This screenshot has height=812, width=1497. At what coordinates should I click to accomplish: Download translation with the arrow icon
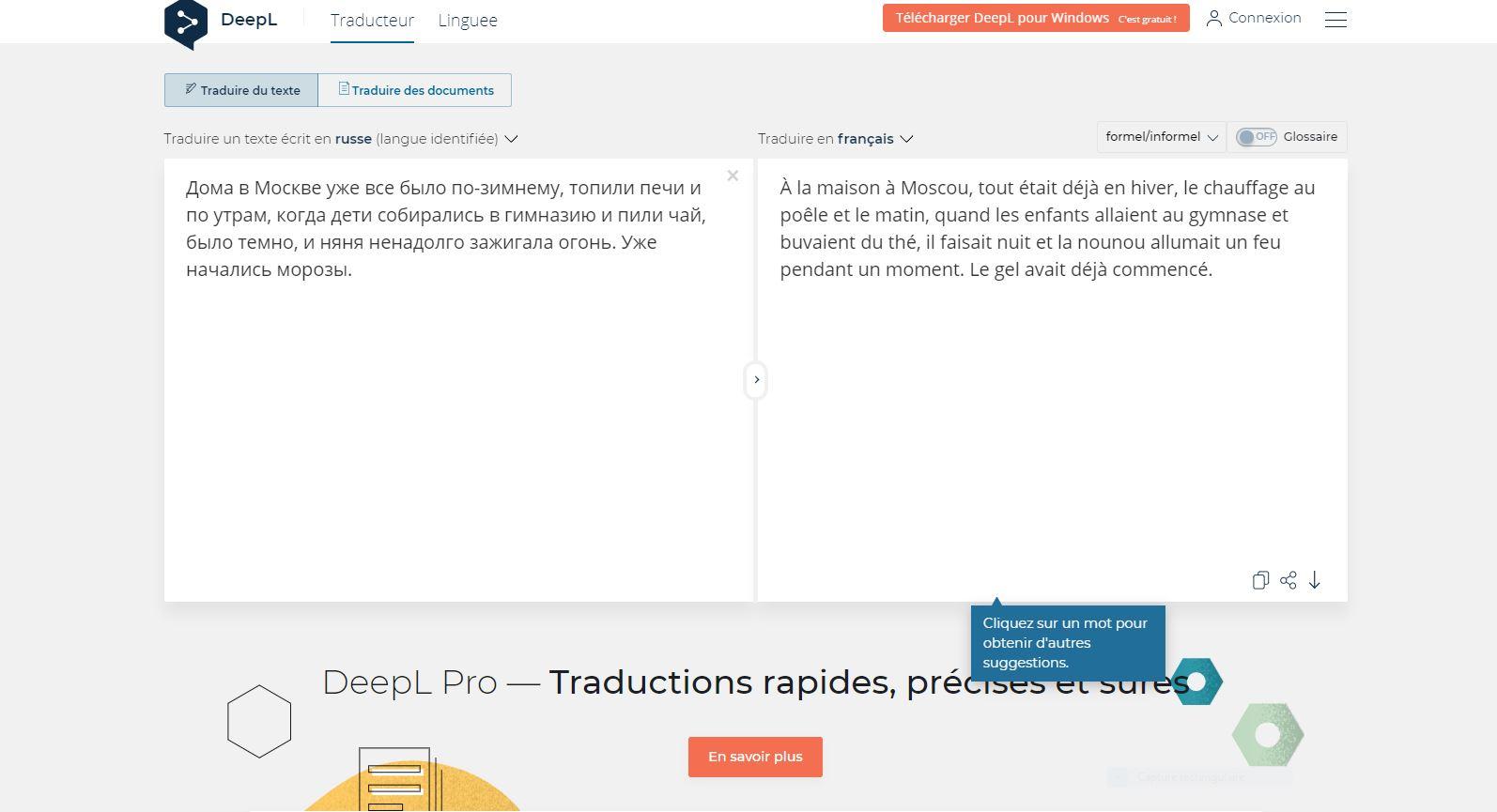point(1315,580)
